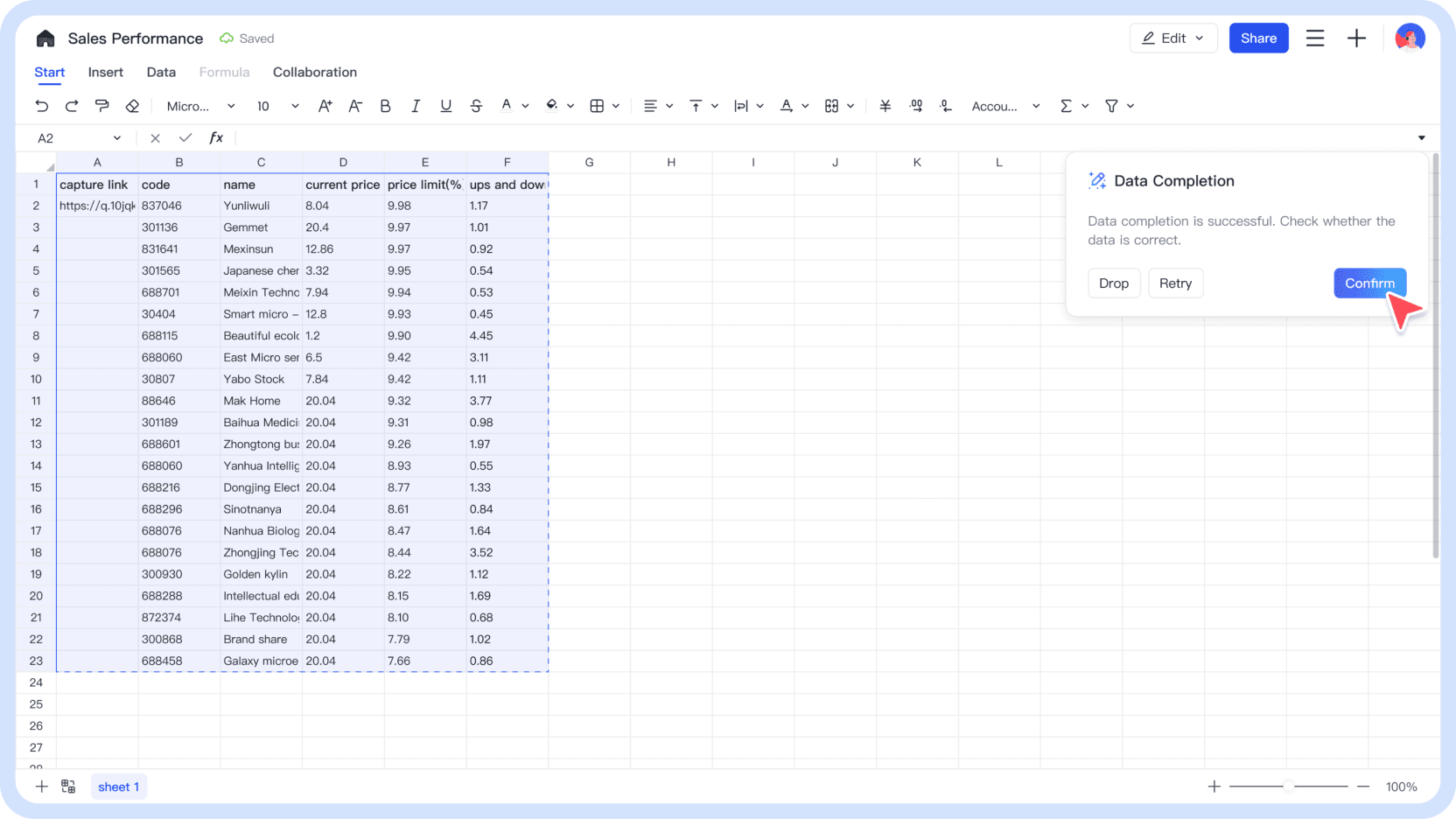Click the text rotation icon
This screenshot has width=1456, height=819.
click(x=787, y=106)
